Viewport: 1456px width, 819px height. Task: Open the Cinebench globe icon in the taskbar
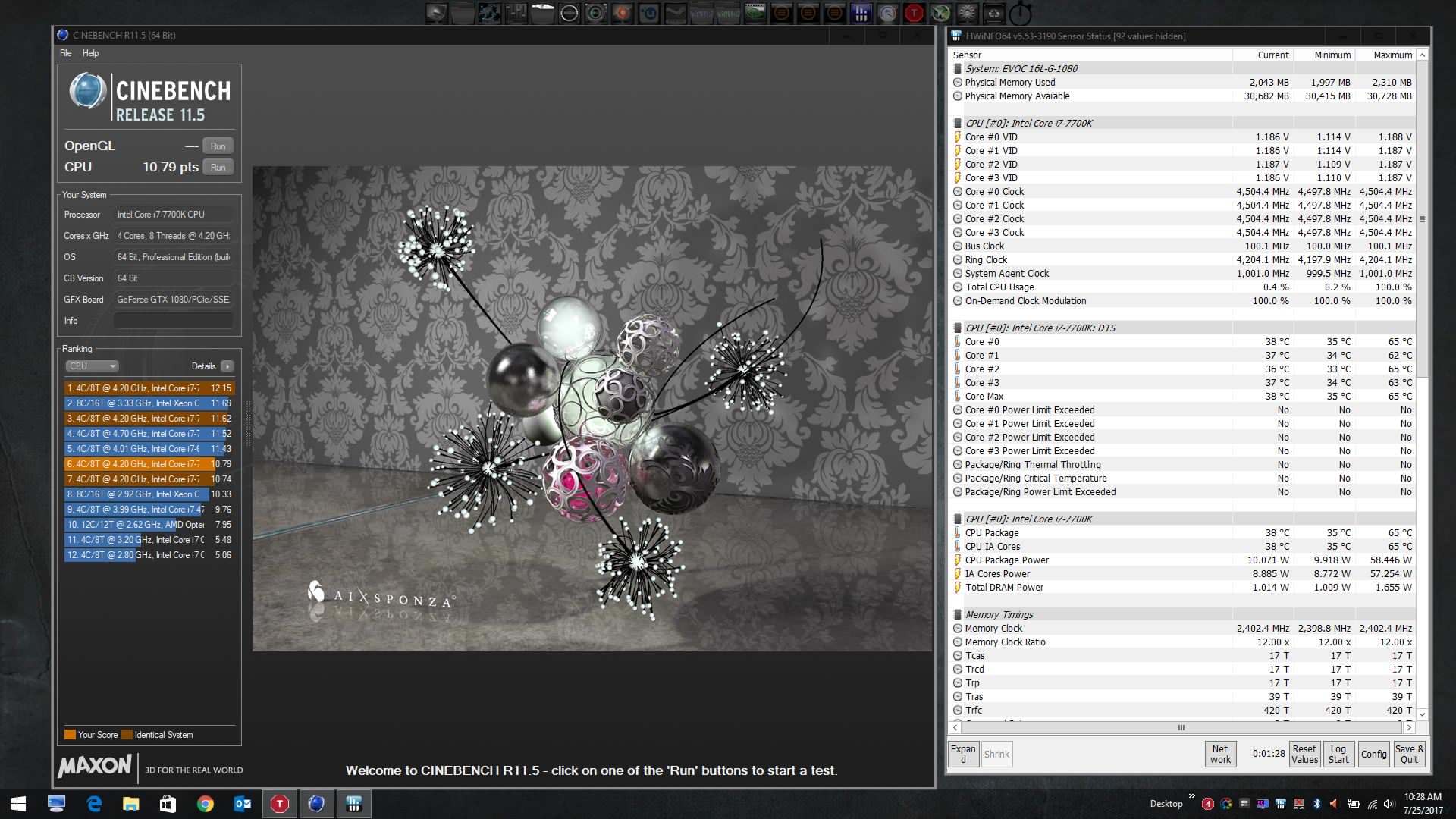316,804
